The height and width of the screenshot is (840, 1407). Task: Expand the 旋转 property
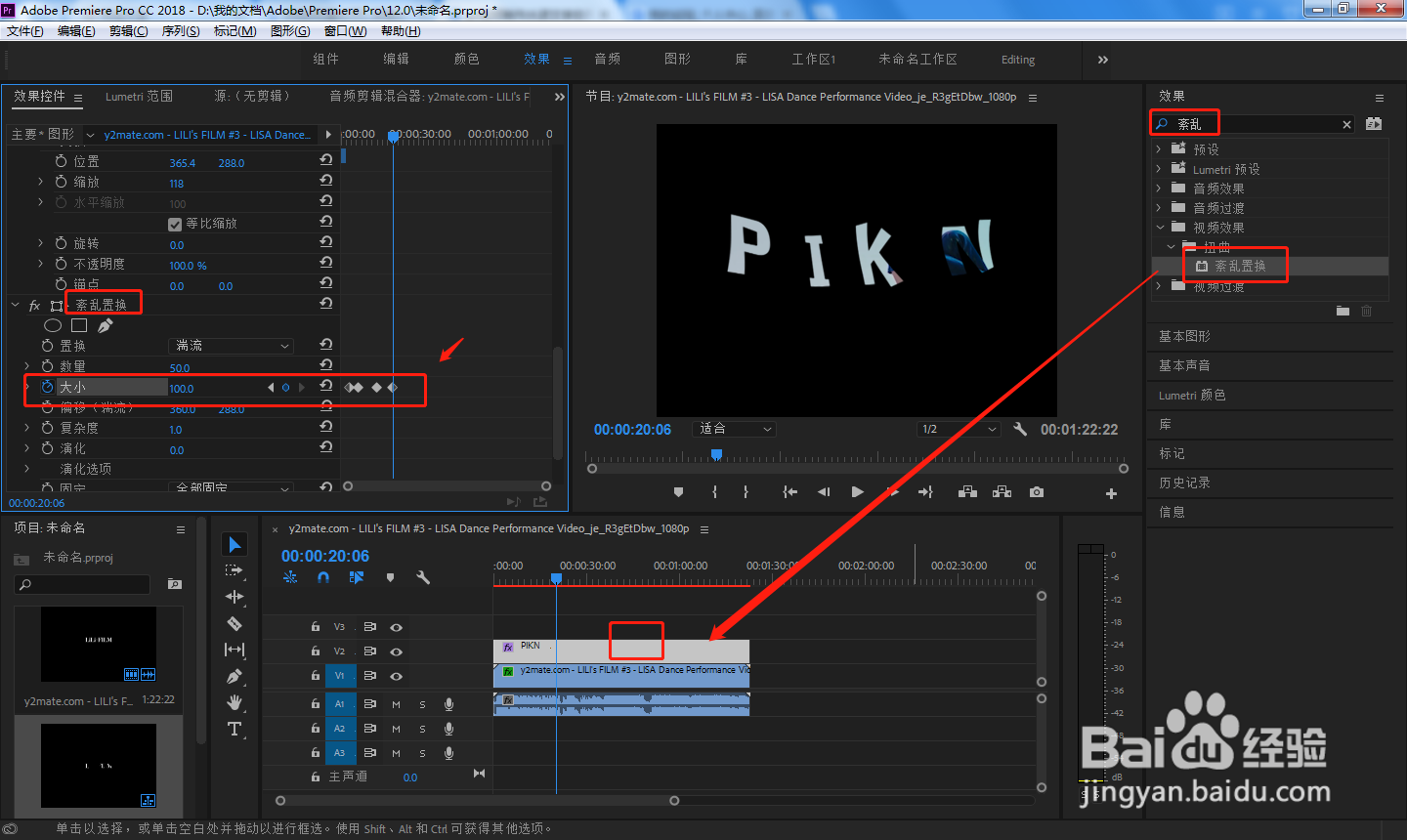pyautogui.click(x=40, y=243)
